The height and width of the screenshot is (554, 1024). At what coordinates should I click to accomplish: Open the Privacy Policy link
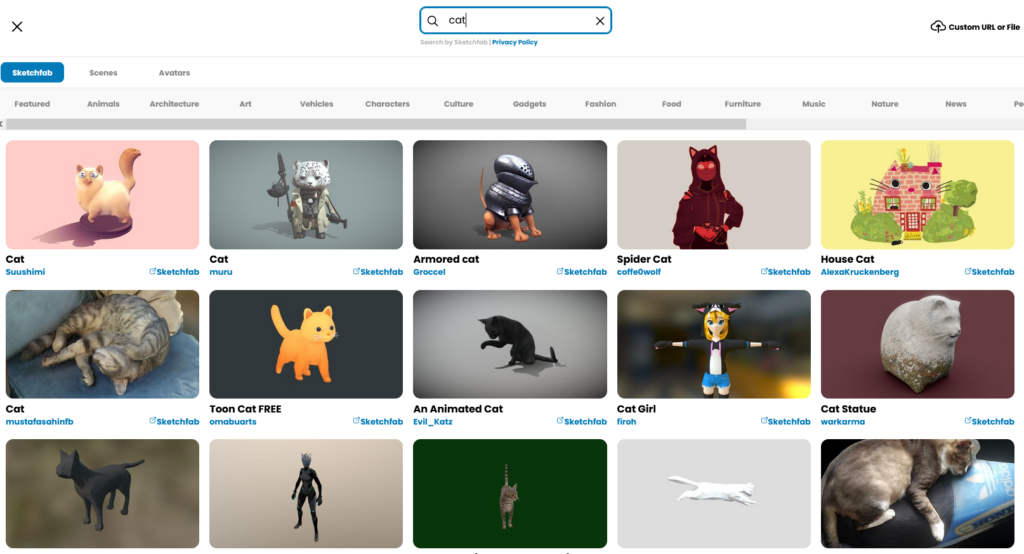pos(515,42)
